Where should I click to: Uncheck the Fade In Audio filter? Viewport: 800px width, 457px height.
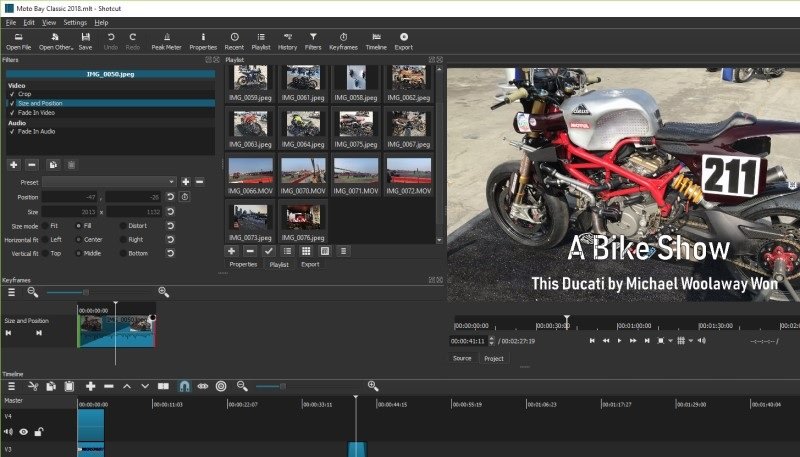tap(12, 132)
